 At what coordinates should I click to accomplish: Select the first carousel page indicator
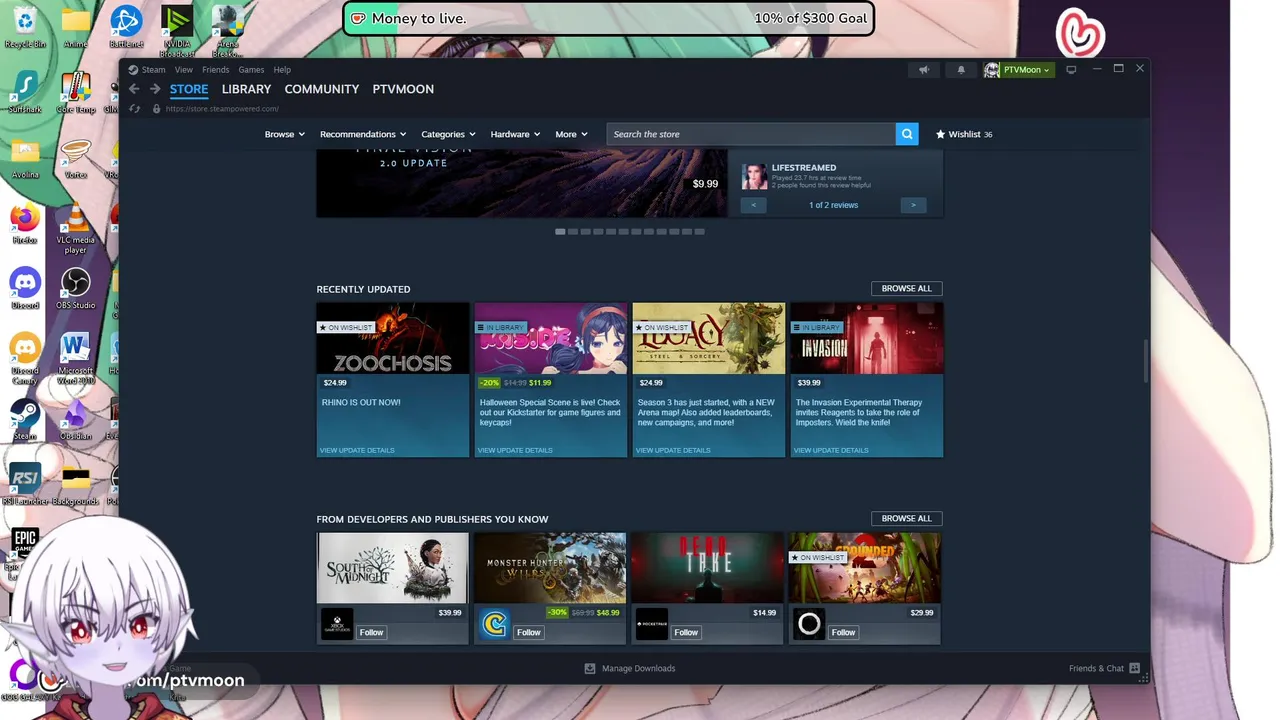[x=560, y=231]
